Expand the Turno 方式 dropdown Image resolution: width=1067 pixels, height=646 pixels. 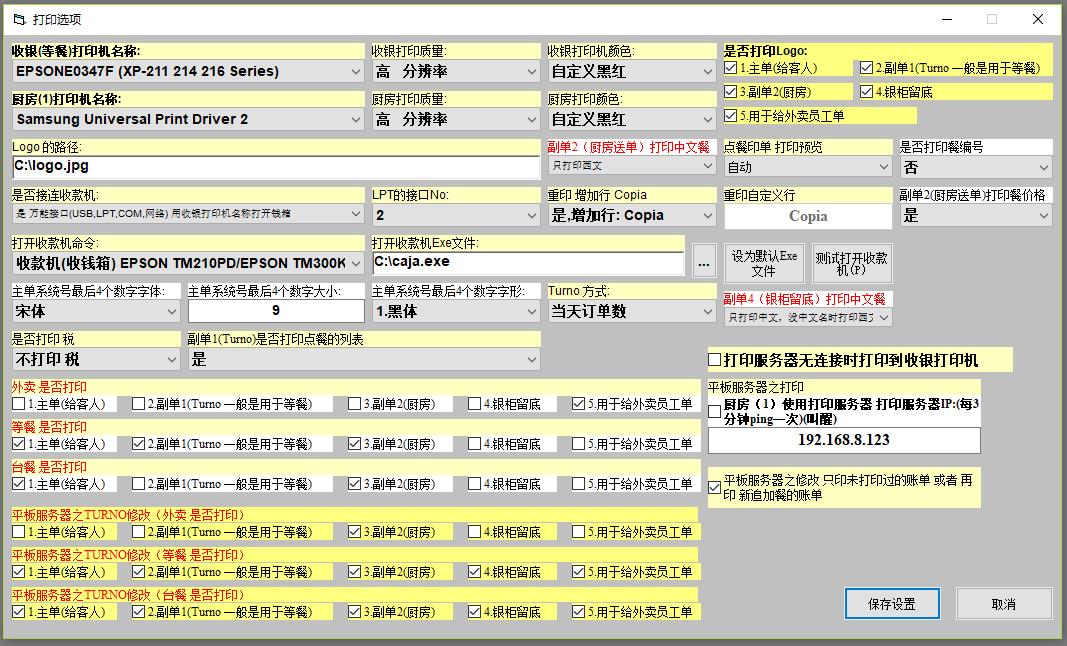[x=632, y=311]
